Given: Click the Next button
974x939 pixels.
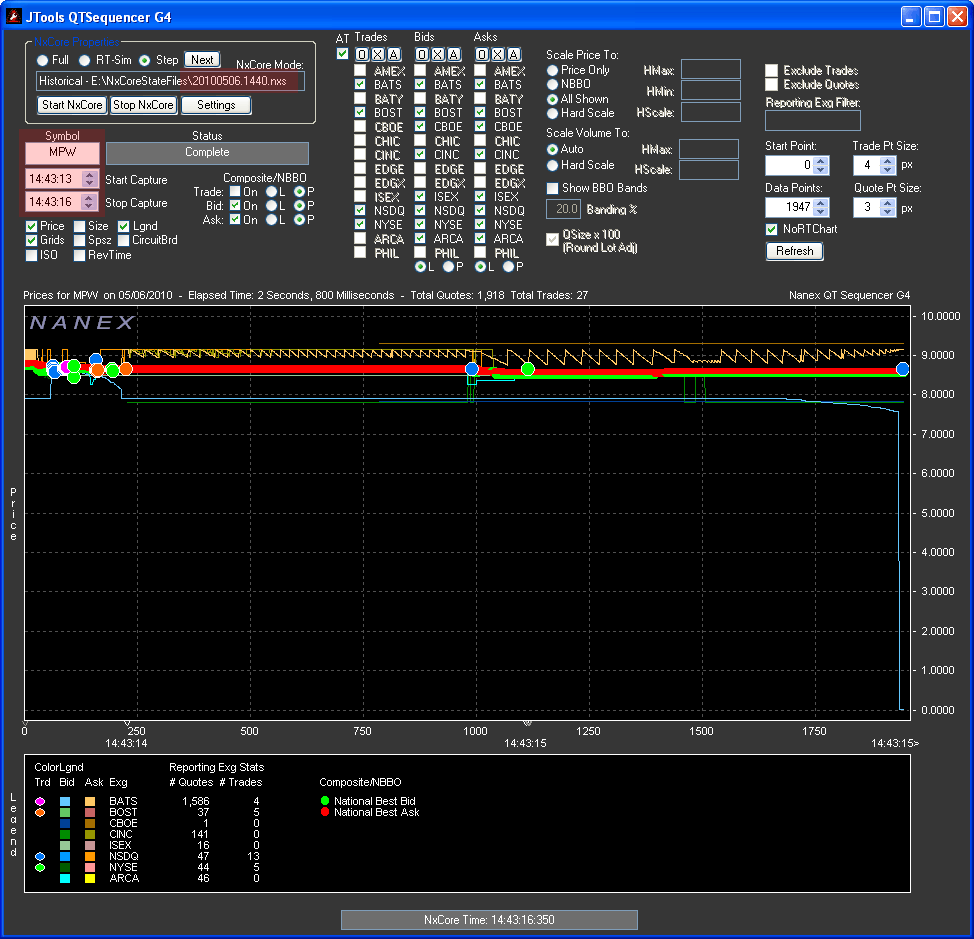Looking at the screenshot, I should tap(202, 60).
